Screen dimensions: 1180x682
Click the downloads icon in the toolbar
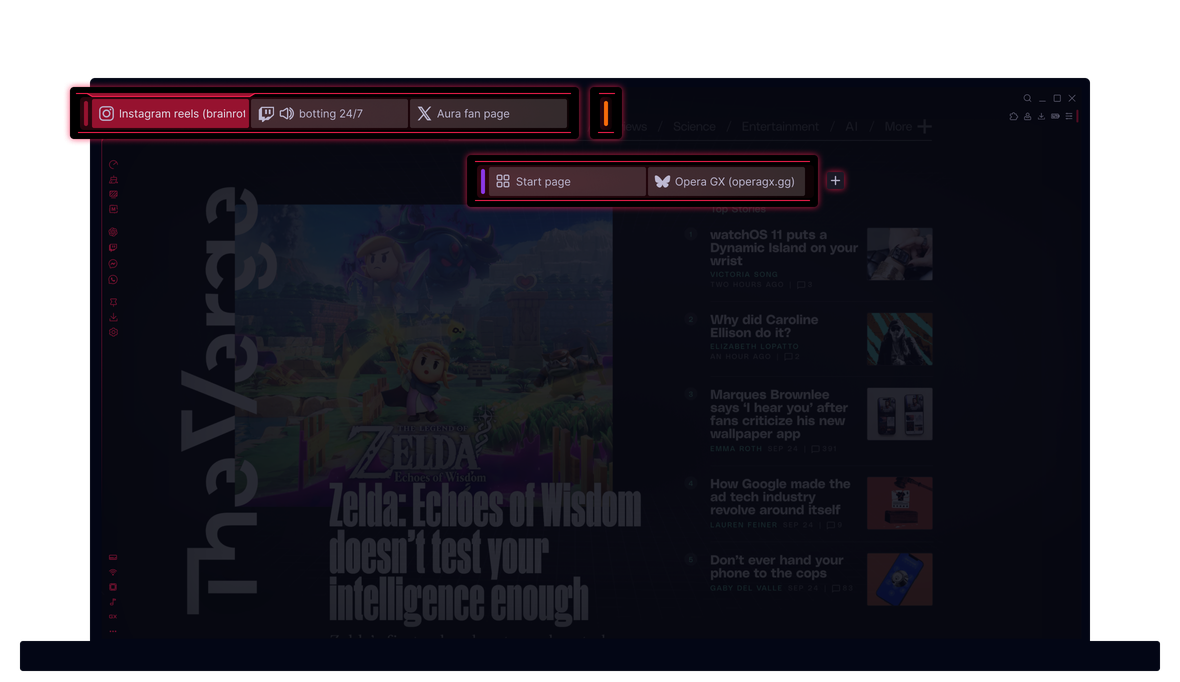[x=1041, y=117]
